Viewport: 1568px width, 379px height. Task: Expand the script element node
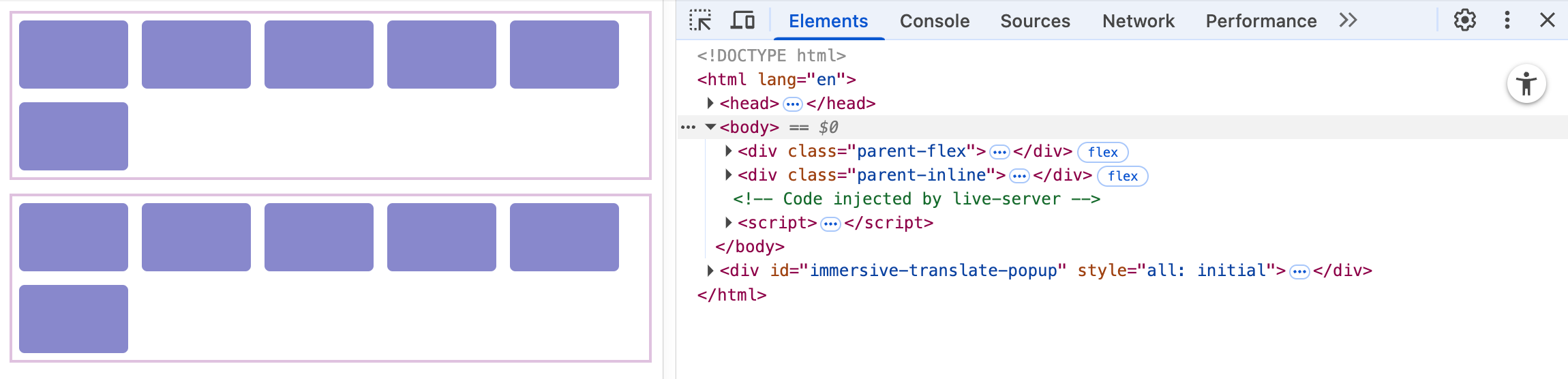(x=728, y=222)
